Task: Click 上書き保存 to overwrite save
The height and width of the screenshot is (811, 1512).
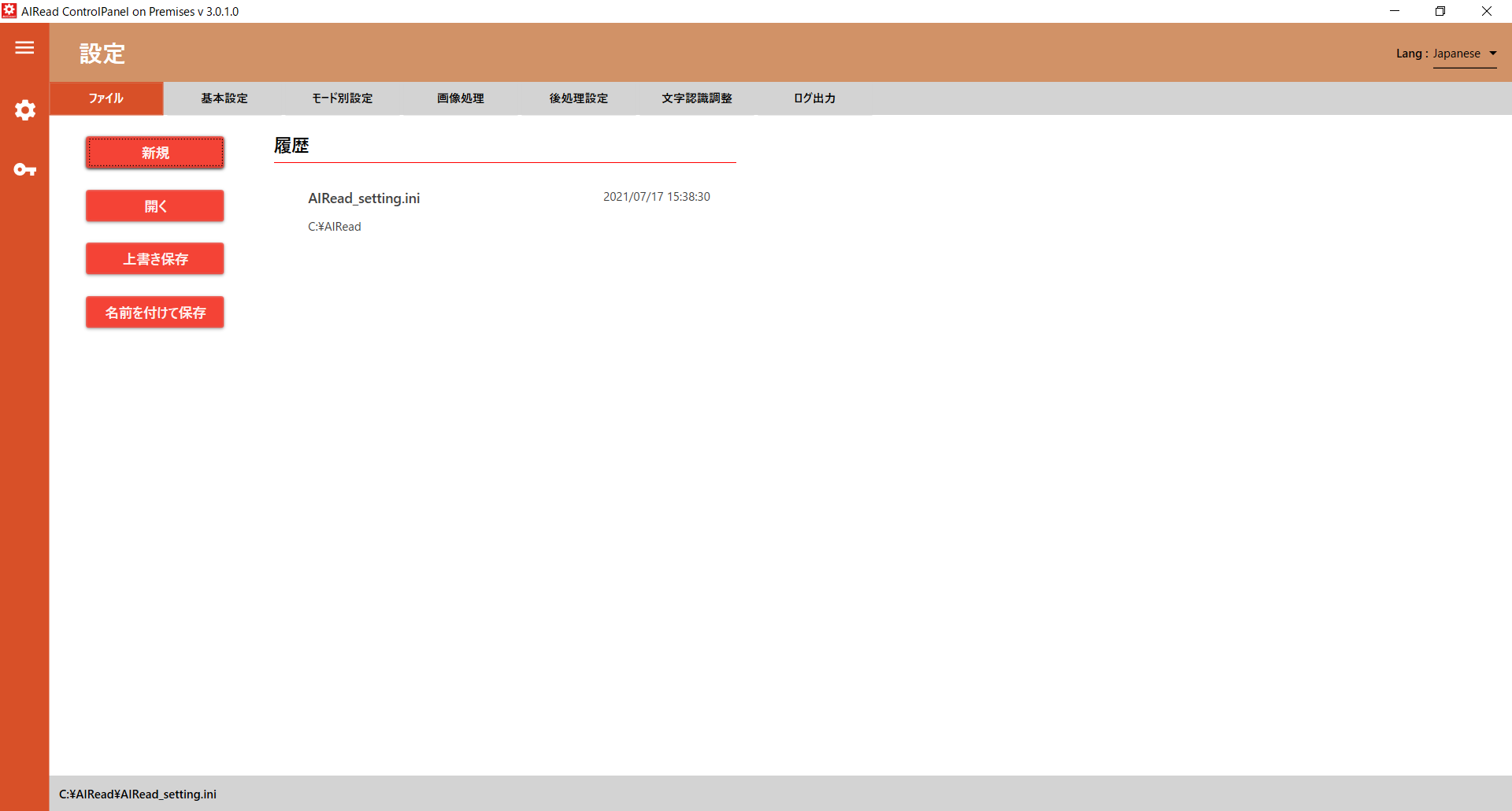Action: coord(154,258)
